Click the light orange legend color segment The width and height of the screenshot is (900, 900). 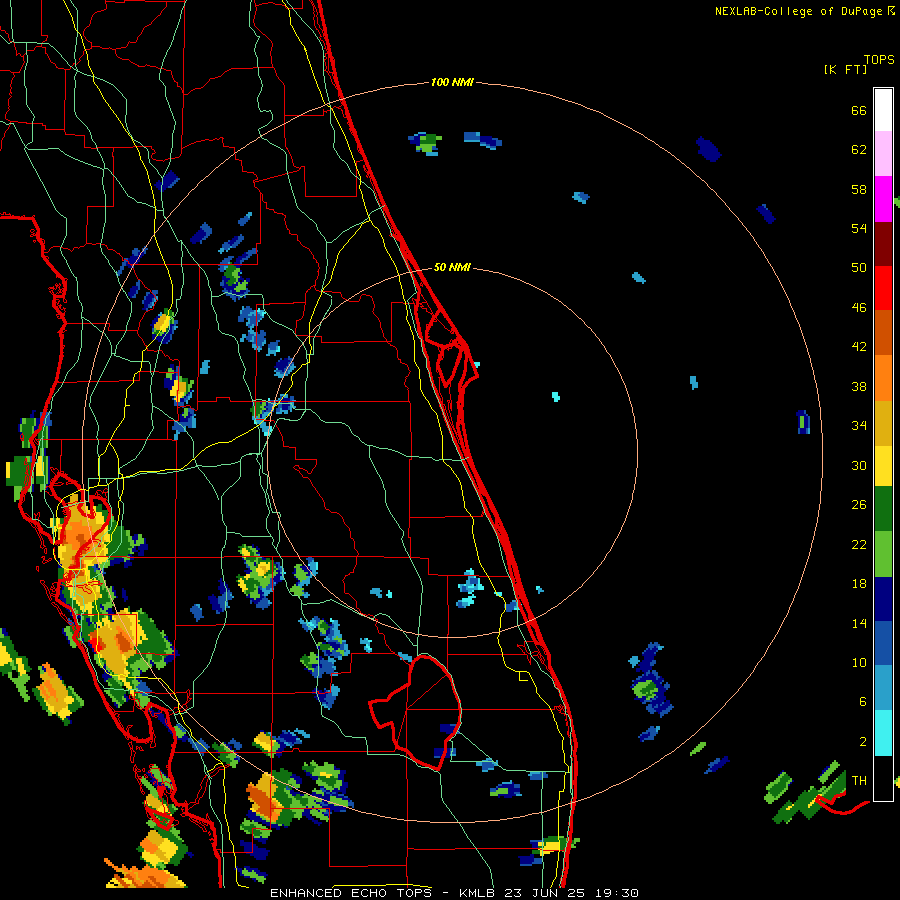[883, 377]
